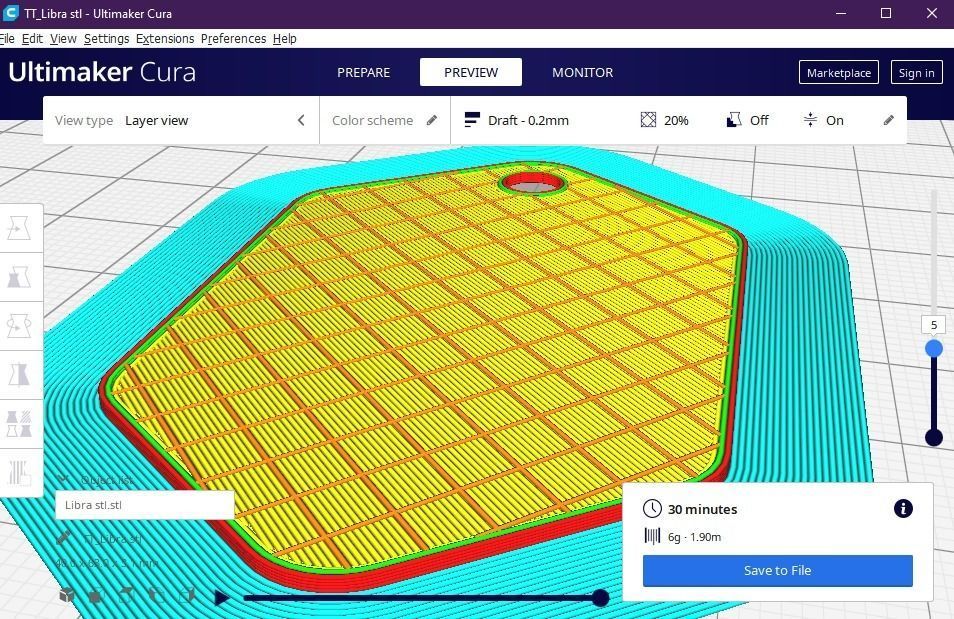Image resolution: width=954 pixels, height=619 pixels.
Task: Minimize the Cura window
Action: pos(841,13)
